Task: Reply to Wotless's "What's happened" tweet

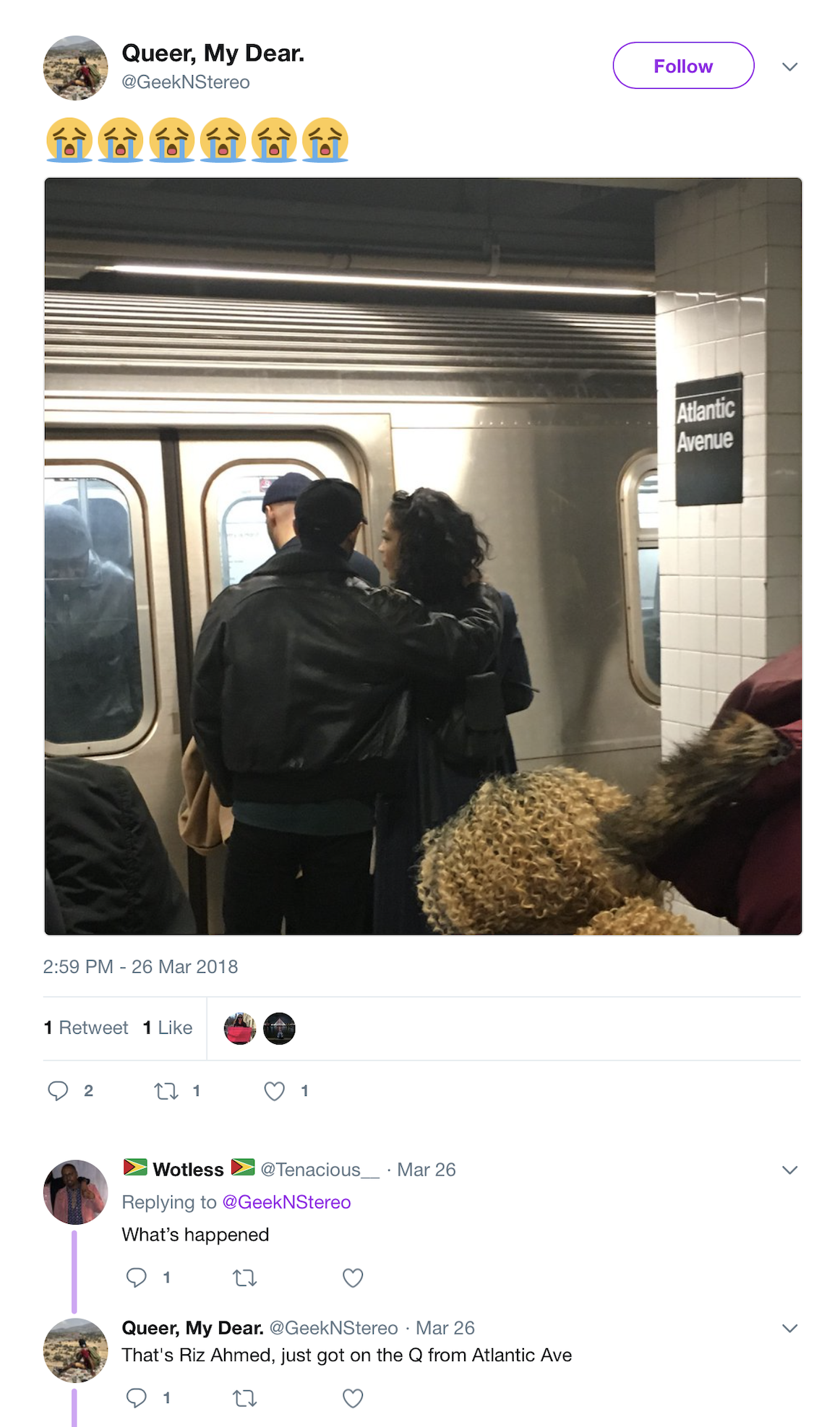Action: coord(137,1277)
